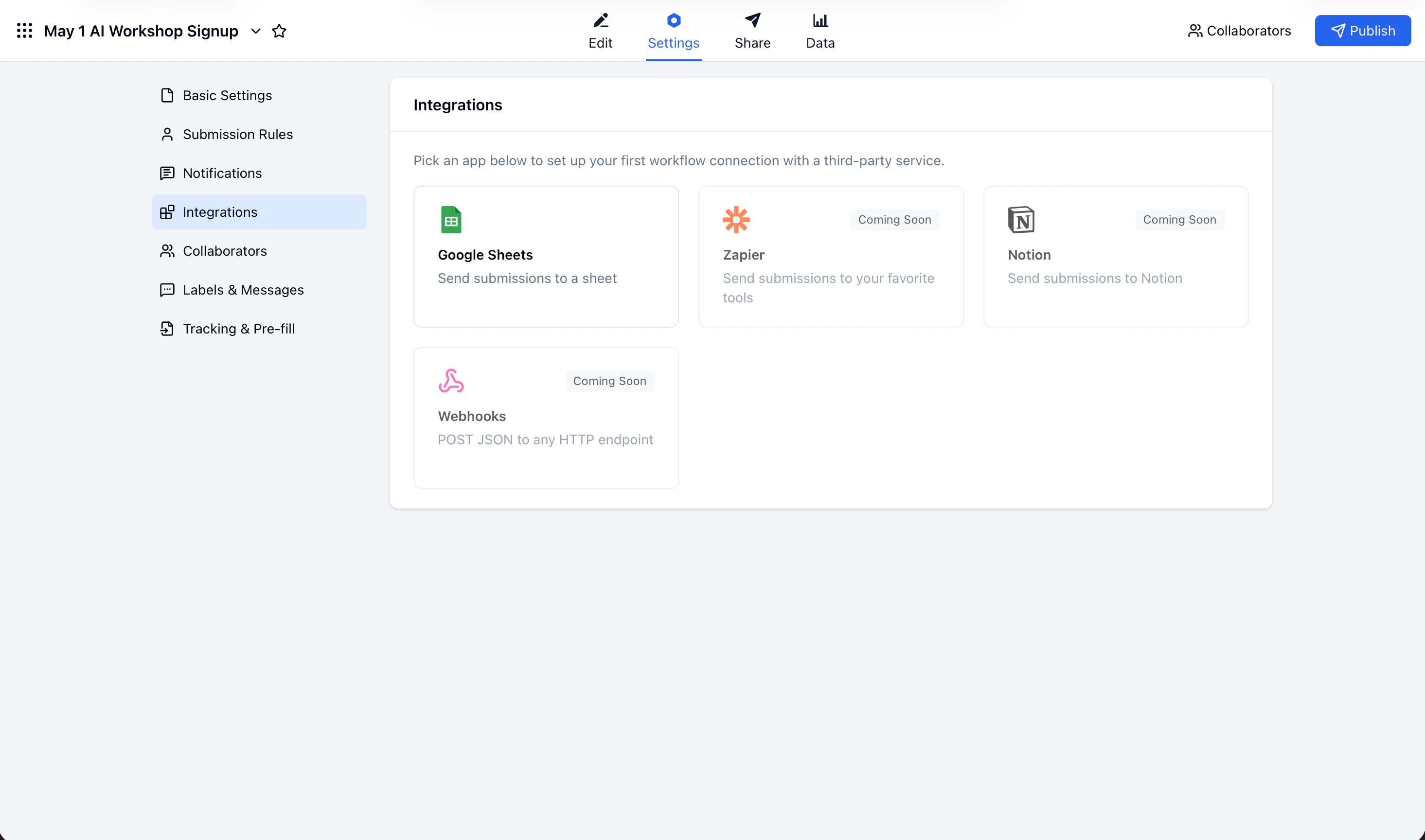Open the form title dropdown chevron
The width and height of the screenshot is (1425, 840).
pos(256,31)
